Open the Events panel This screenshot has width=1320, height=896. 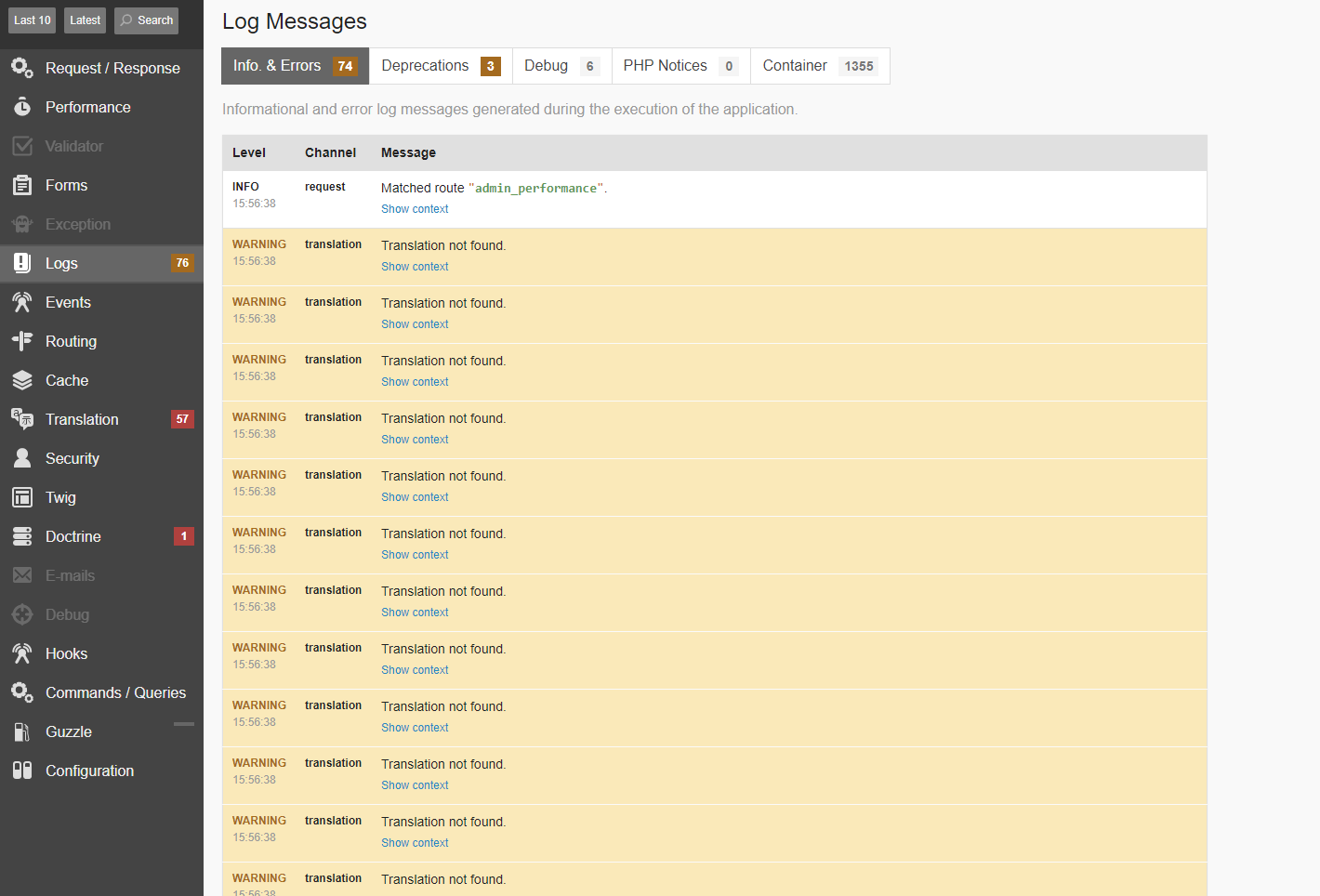101,302
